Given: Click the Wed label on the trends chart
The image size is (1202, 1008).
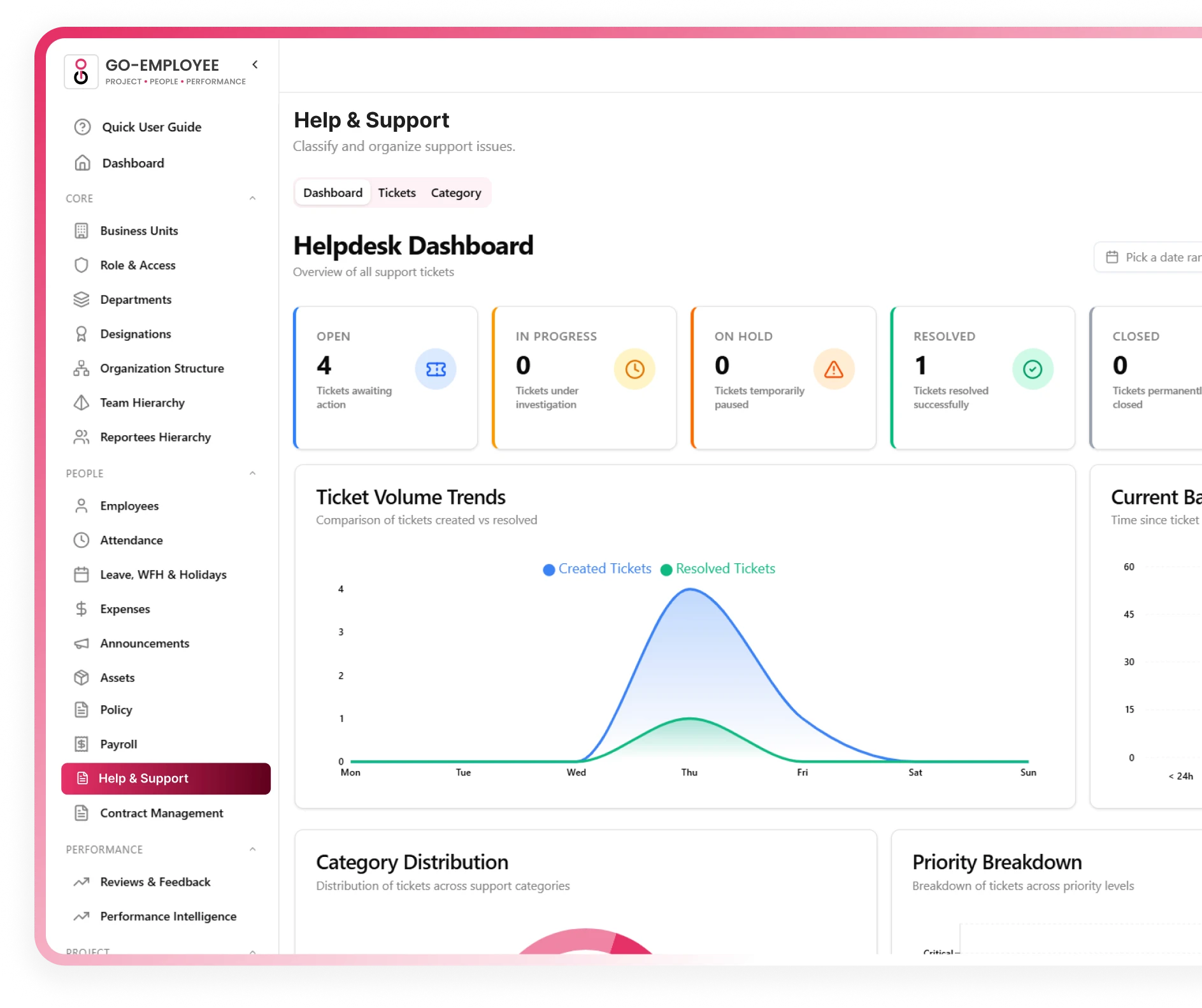Looking at the screenshot, I should (576, 772).
